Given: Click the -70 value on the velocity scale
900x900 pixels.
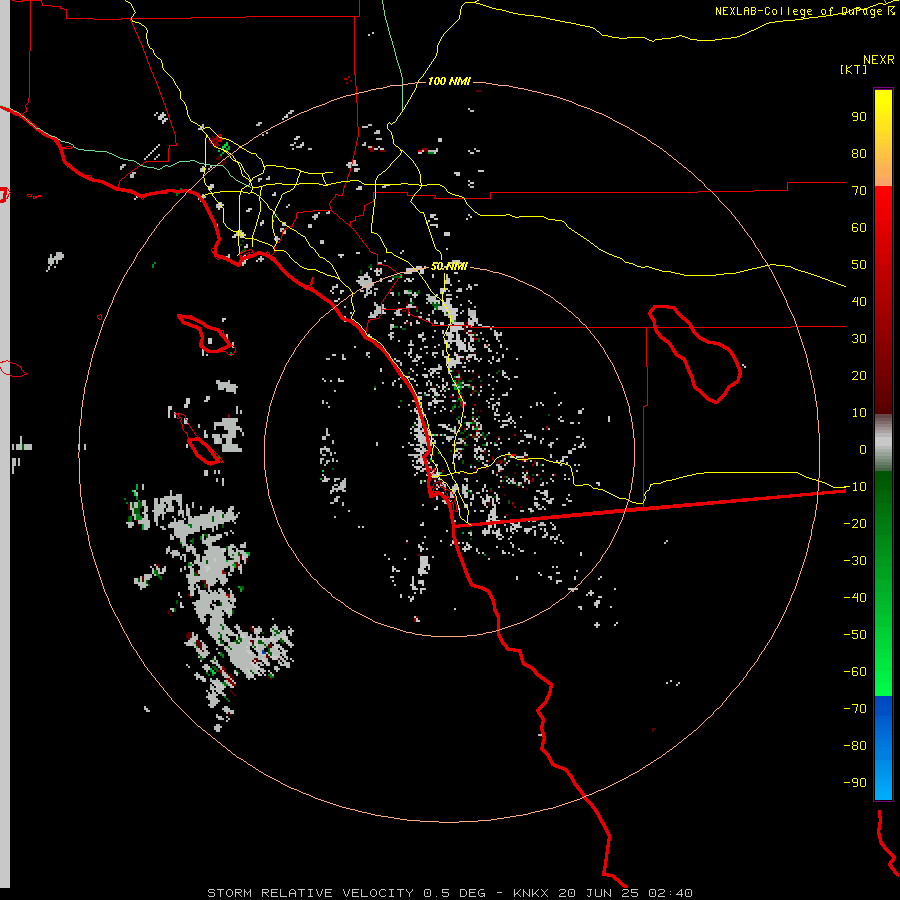Looking at the screenshot, I should 855,709.
